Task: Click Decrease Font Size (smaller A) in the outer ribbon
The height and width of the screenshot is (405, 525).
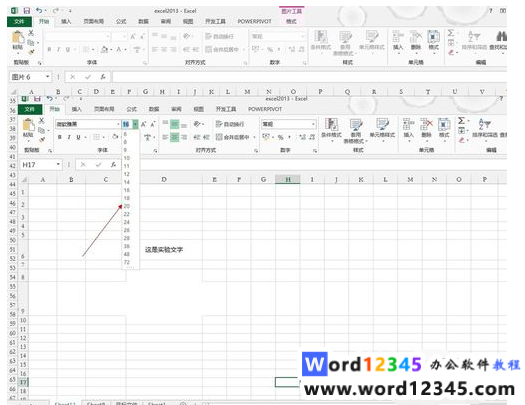Action: point(142,36)
